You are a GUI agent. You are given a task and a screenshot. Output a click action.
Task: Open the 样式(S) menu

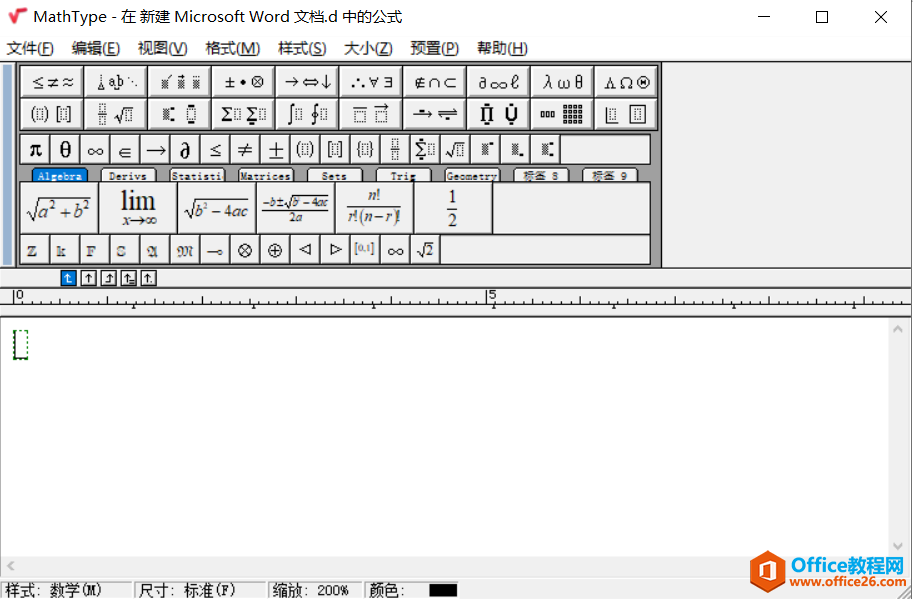coord(302,48)
